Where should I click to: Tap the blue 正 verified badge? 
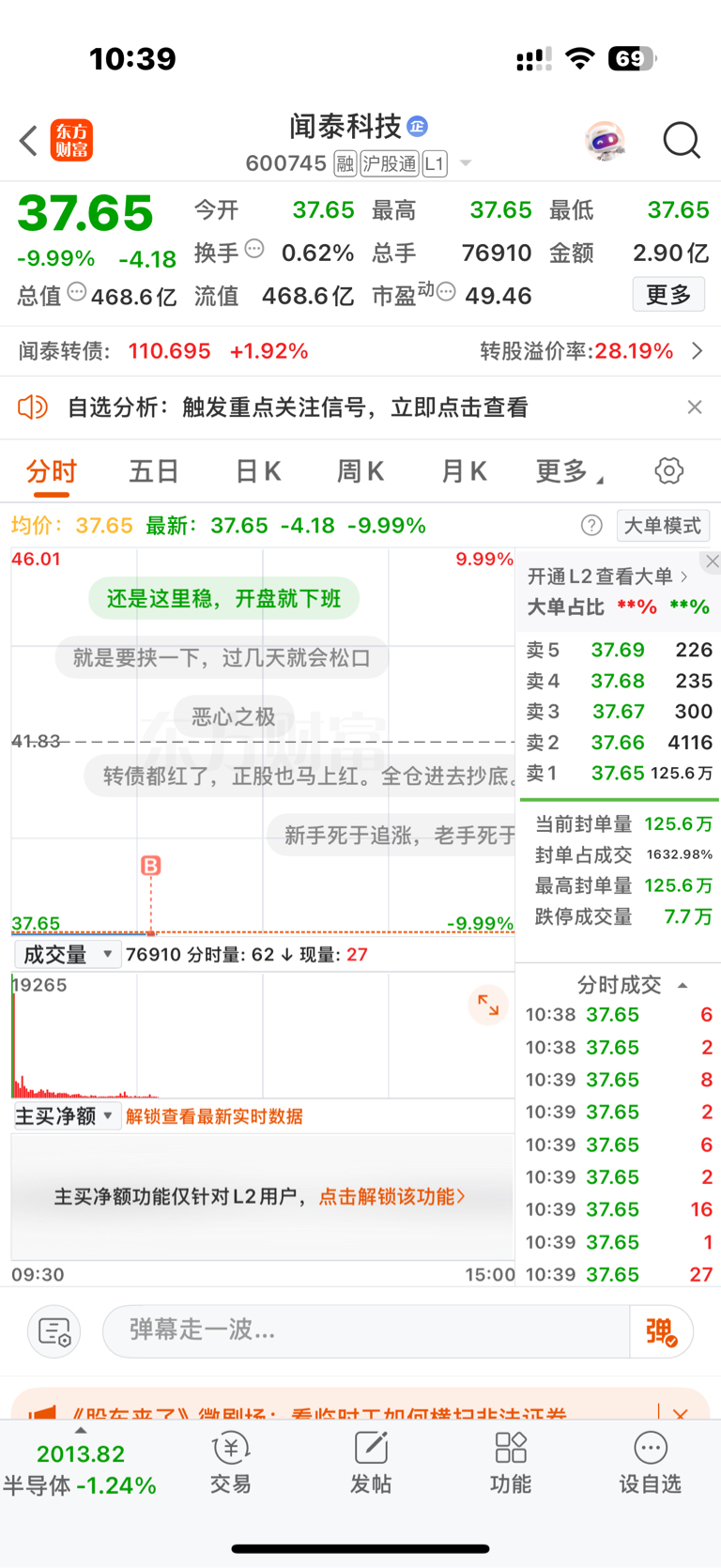pyautogui.click(x=418, y=126)
